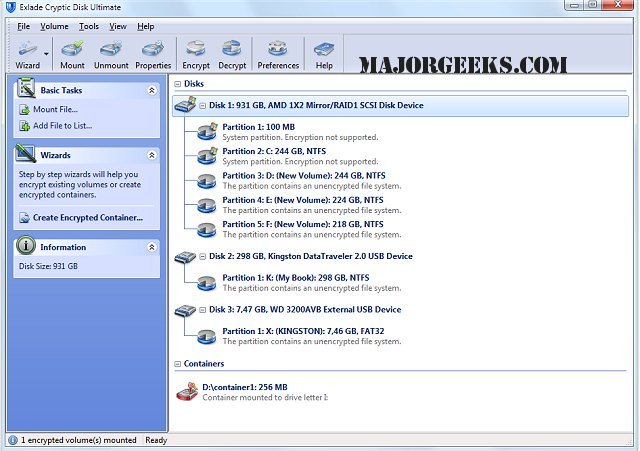Collapse the Disk 3 tree node
The height and width of the screenshot is (451, 640).
202,310
